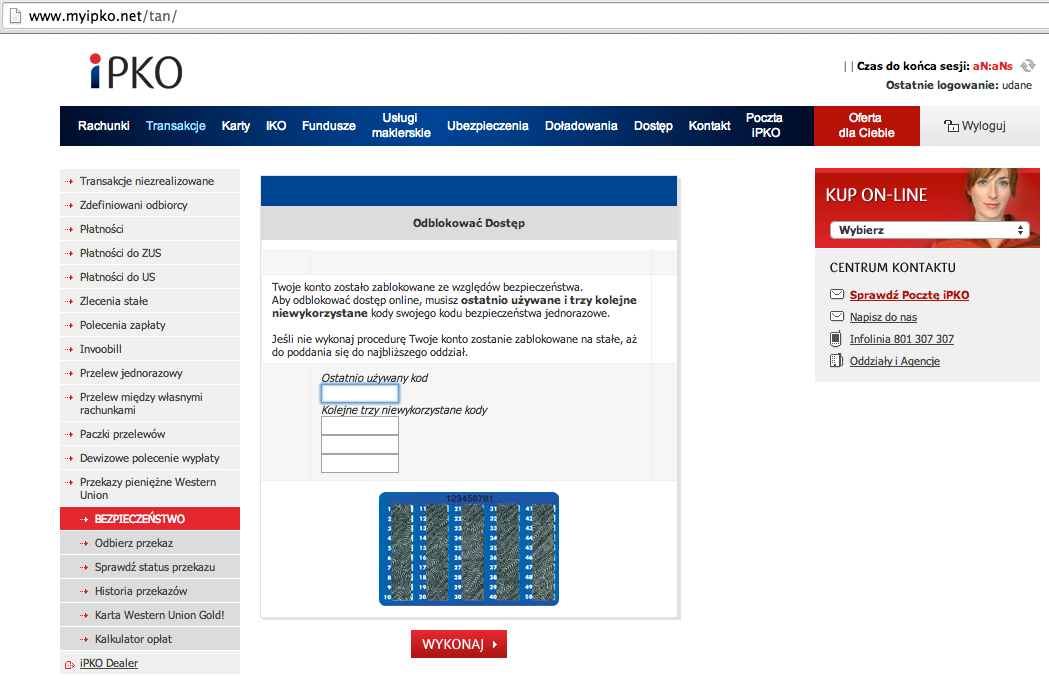Click the WYKONAJ button
This screenshot has height=679, width=1049.
pyautogui.click(x=459, y=644)
